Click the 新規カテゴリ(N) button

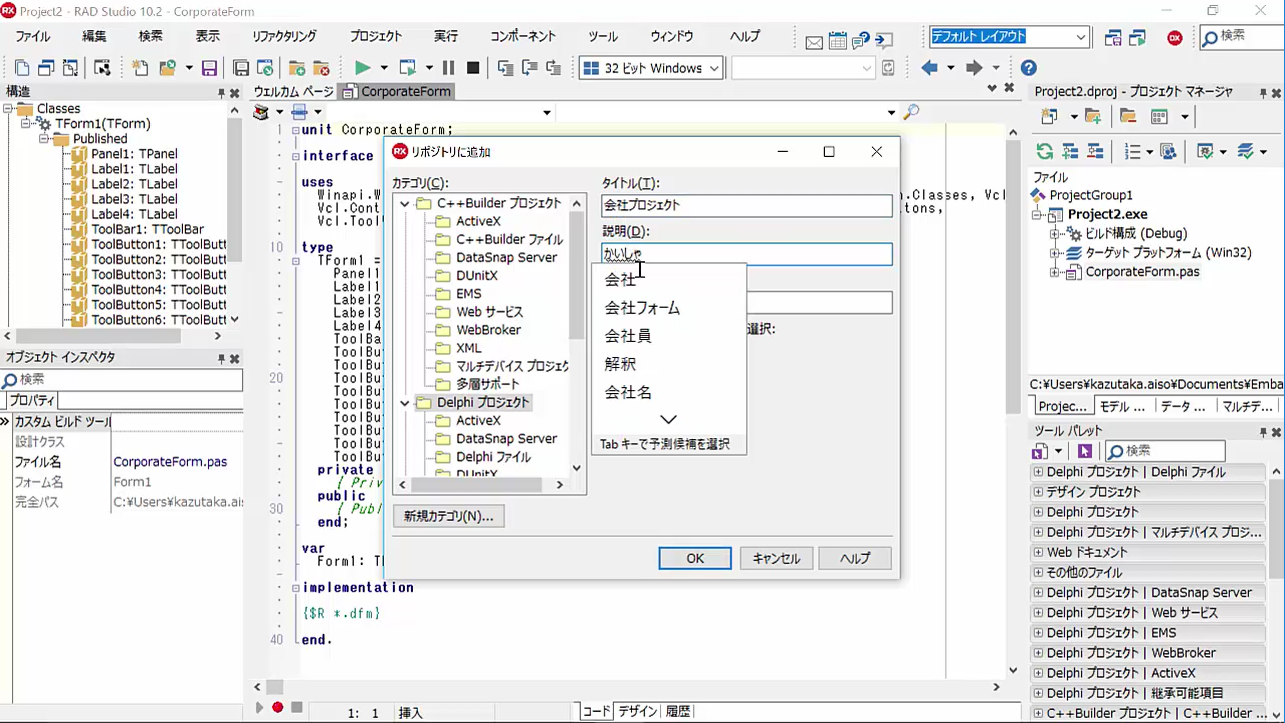click(x=448, y=516)
